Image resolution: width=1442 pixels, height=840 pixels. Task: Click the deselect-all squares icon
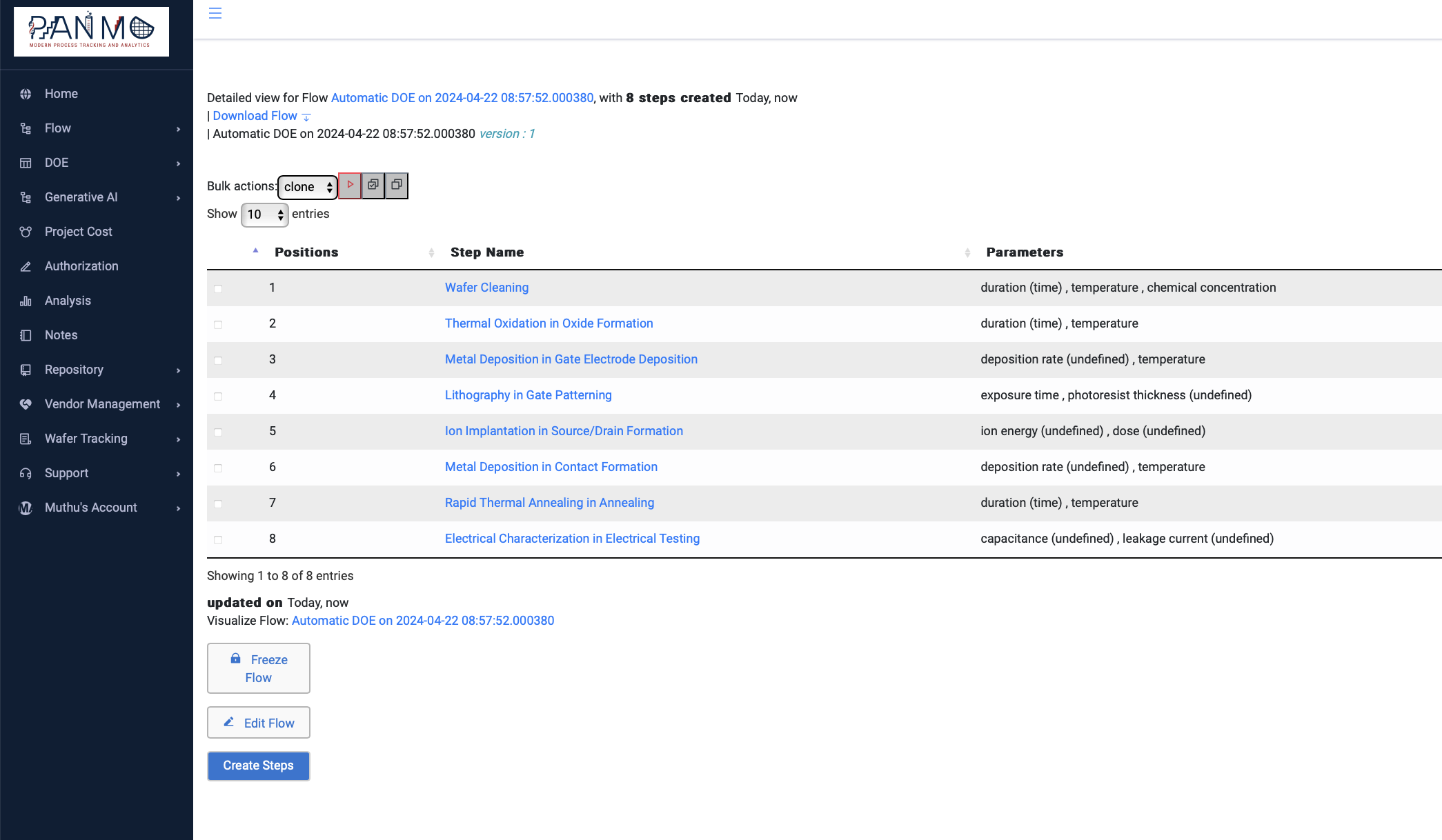(397, 185)
